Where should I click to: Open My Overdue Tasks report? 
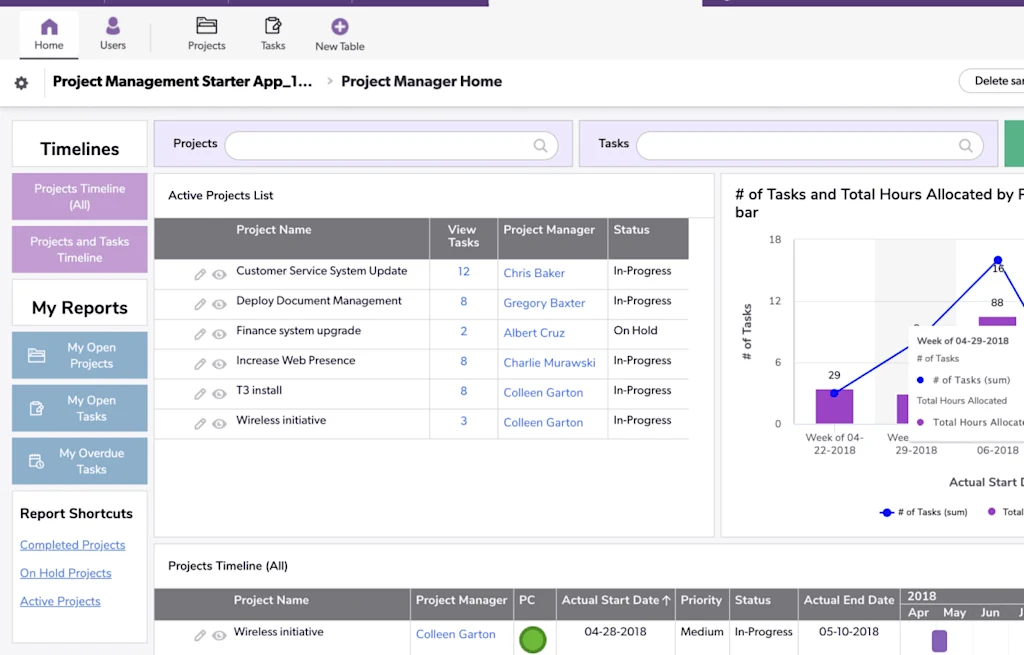pyautogui.click(x=80, y=461)
